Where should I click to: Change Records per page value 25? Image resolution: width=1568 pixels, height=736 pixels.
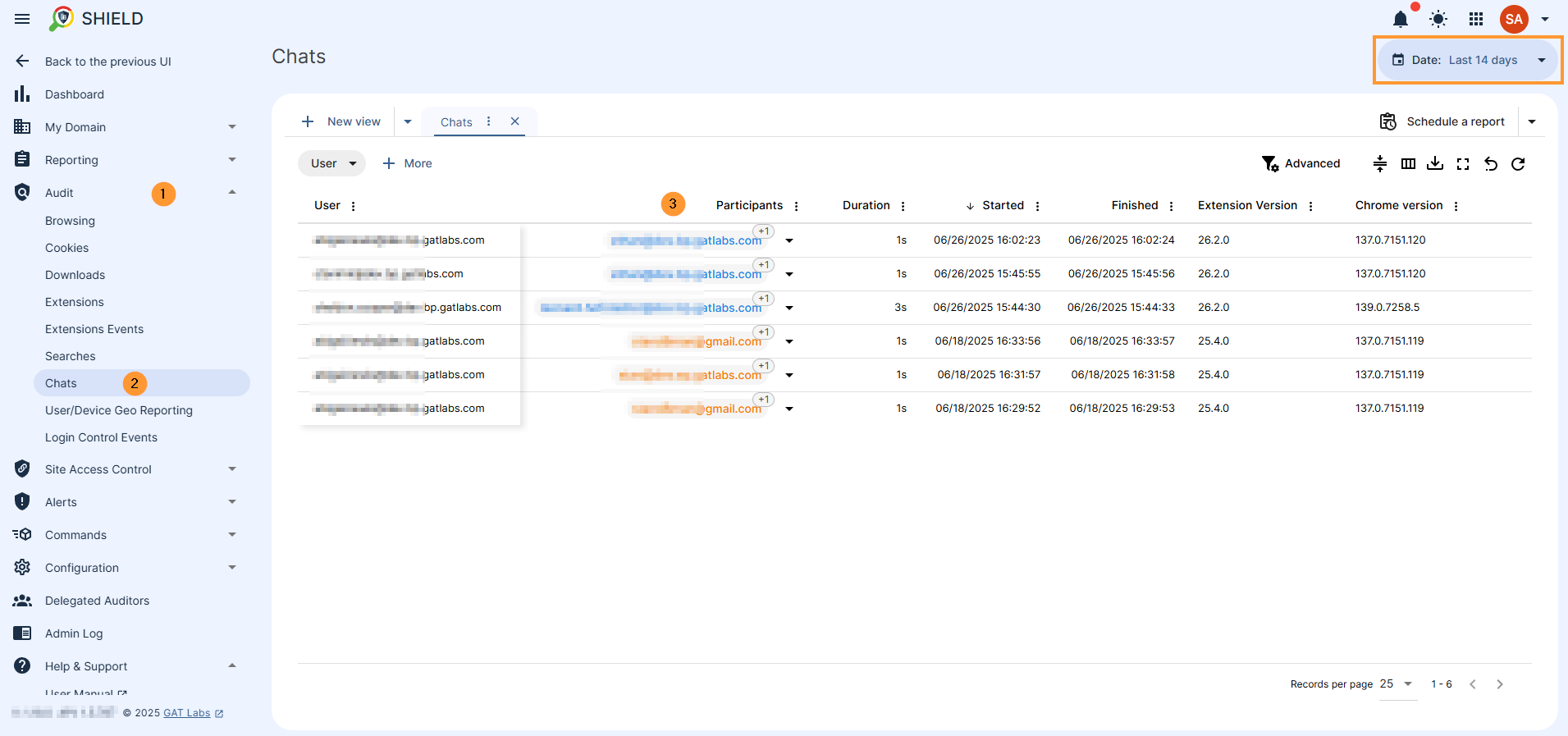(x=1397, y=684)
